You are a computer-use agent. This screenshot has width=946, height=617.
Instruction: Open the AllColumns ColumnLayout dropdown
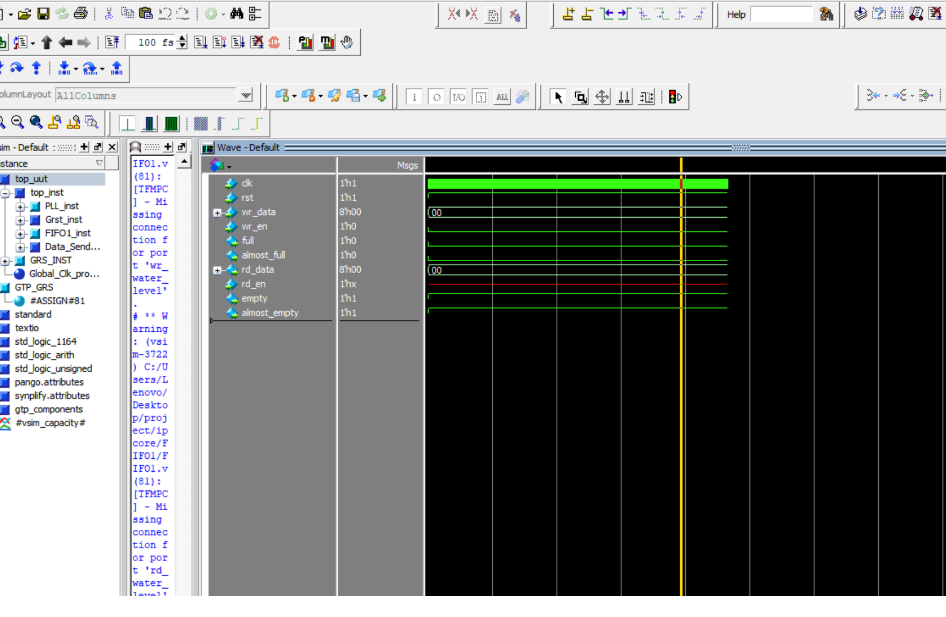click(x=246, y=95)
